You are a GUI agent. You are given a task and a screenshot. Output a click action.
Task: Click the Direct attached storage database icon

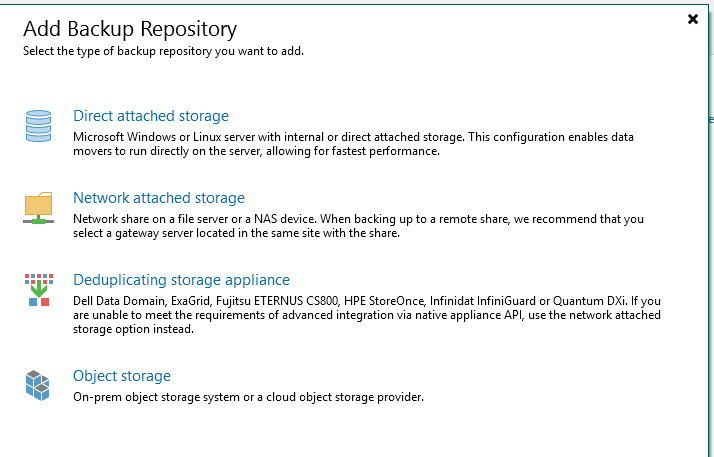click(39, 126)
